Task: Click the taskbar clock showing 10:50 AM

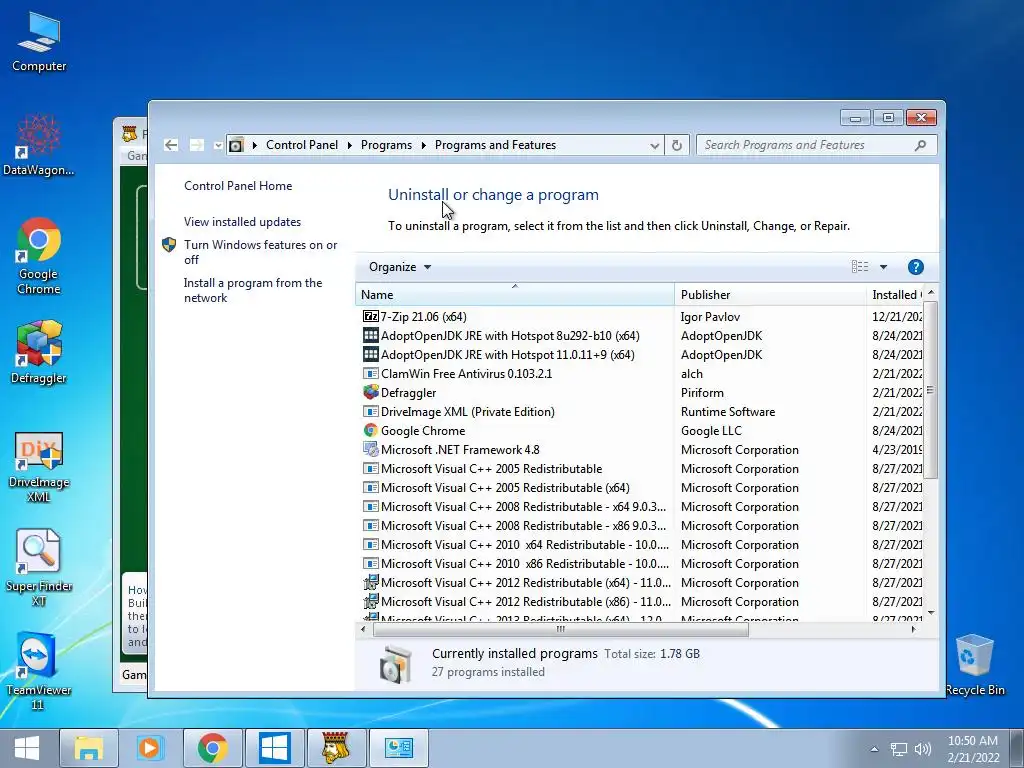Action: 972,748
